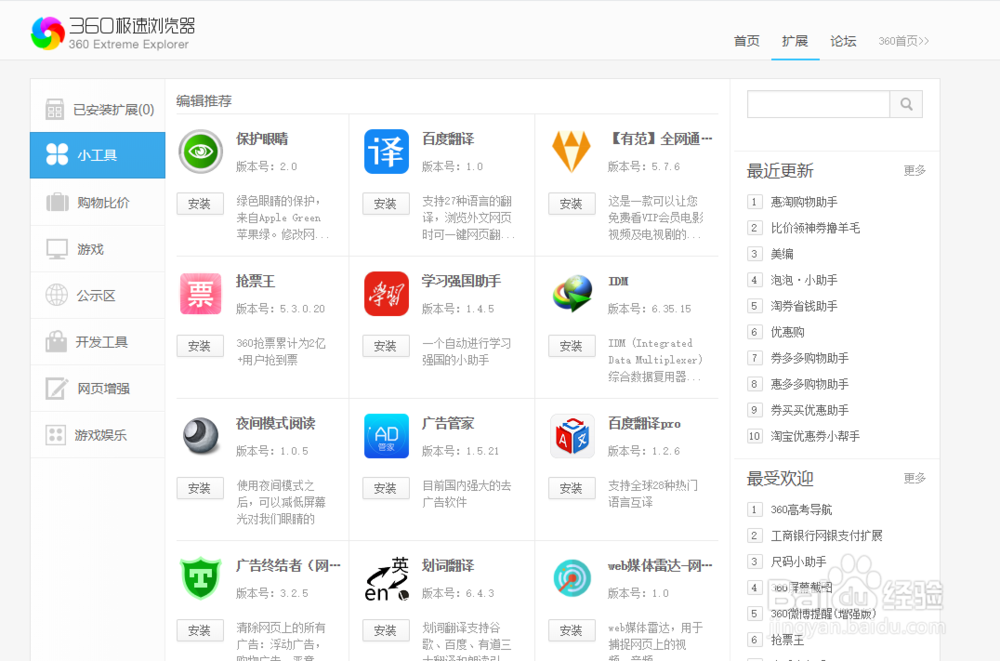Open the 划词翻译 en icon
The width and height of the screenshot is (1000, 661).
click(x=386, y=579)
